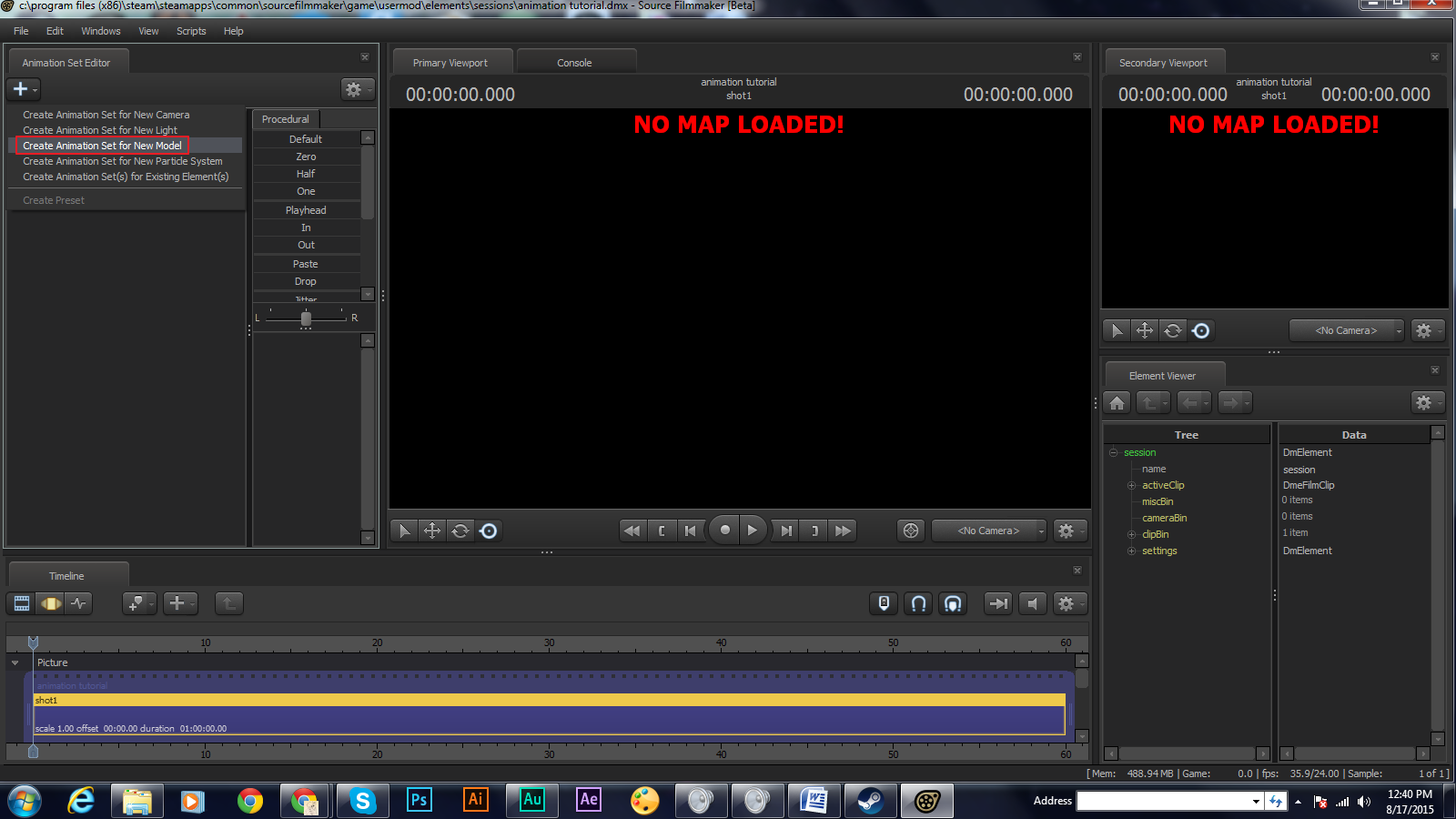Toggle record mode in Primary Viewport

tap(724, 531)
